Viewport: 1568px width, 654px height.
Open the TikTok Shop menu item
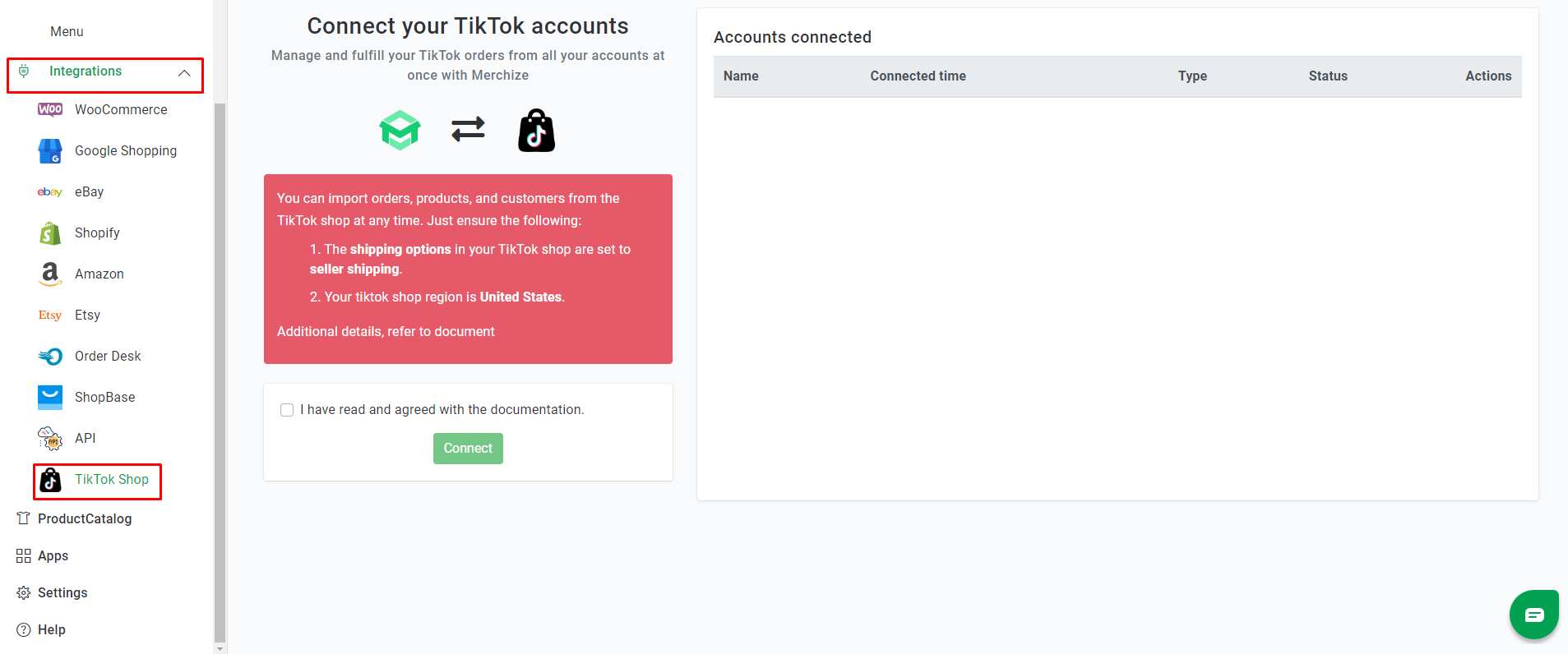click(x=97, y=480)
